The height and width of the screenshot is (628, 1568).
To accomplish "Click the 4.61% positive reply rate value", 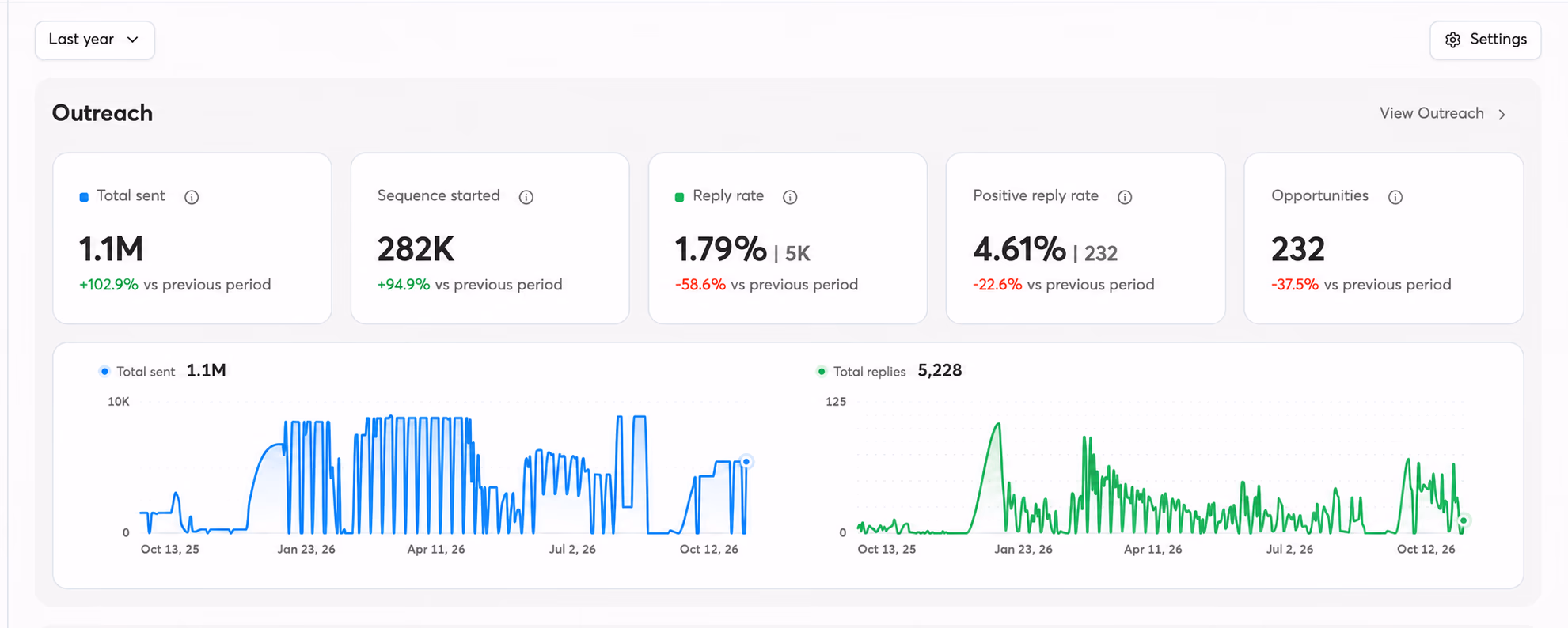I will (1019, 249).
